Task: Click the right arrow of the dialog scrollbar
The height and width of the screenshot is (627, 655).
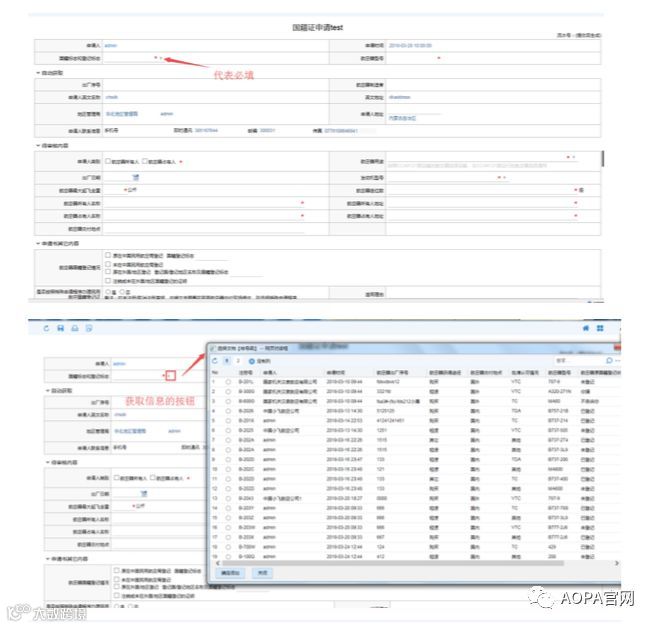Action: point(617,564)
